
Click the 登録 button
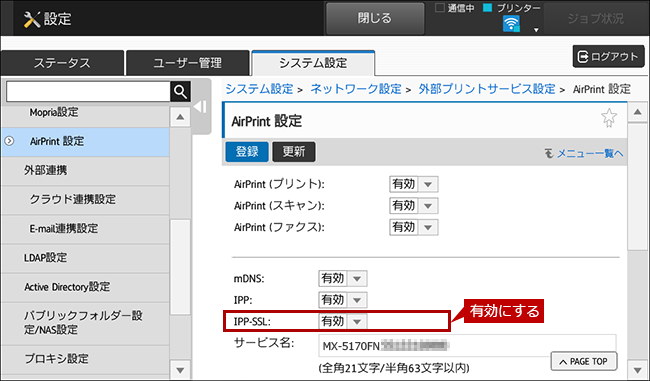pyautogui.click(x=247, y=152)
